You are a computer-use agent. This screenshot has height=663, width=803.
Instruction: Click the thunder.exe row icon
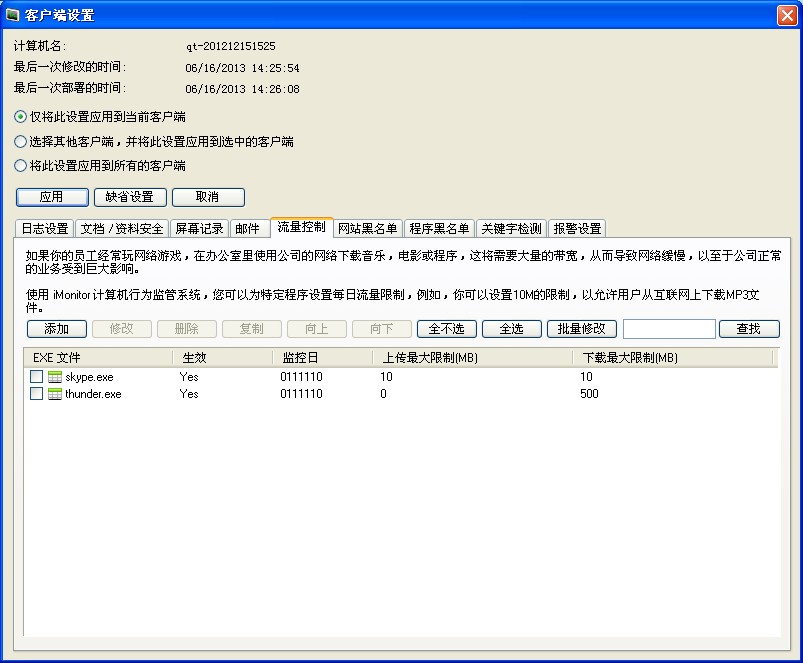pyautogui.click(x=55, y=394)
